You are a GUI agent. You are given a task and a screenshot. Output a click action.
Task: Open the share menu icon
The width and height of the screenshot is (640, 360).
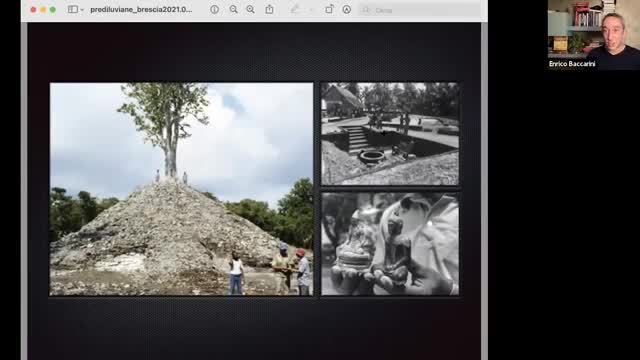coord(269,9)
